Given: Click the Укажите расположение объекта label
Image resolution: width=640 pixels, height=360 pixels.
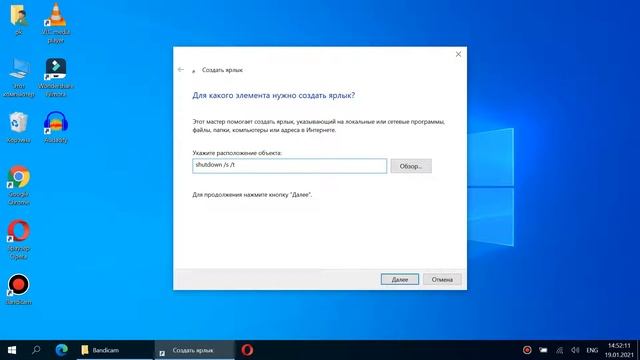Looking at the screenshot, I should (237, 153).
